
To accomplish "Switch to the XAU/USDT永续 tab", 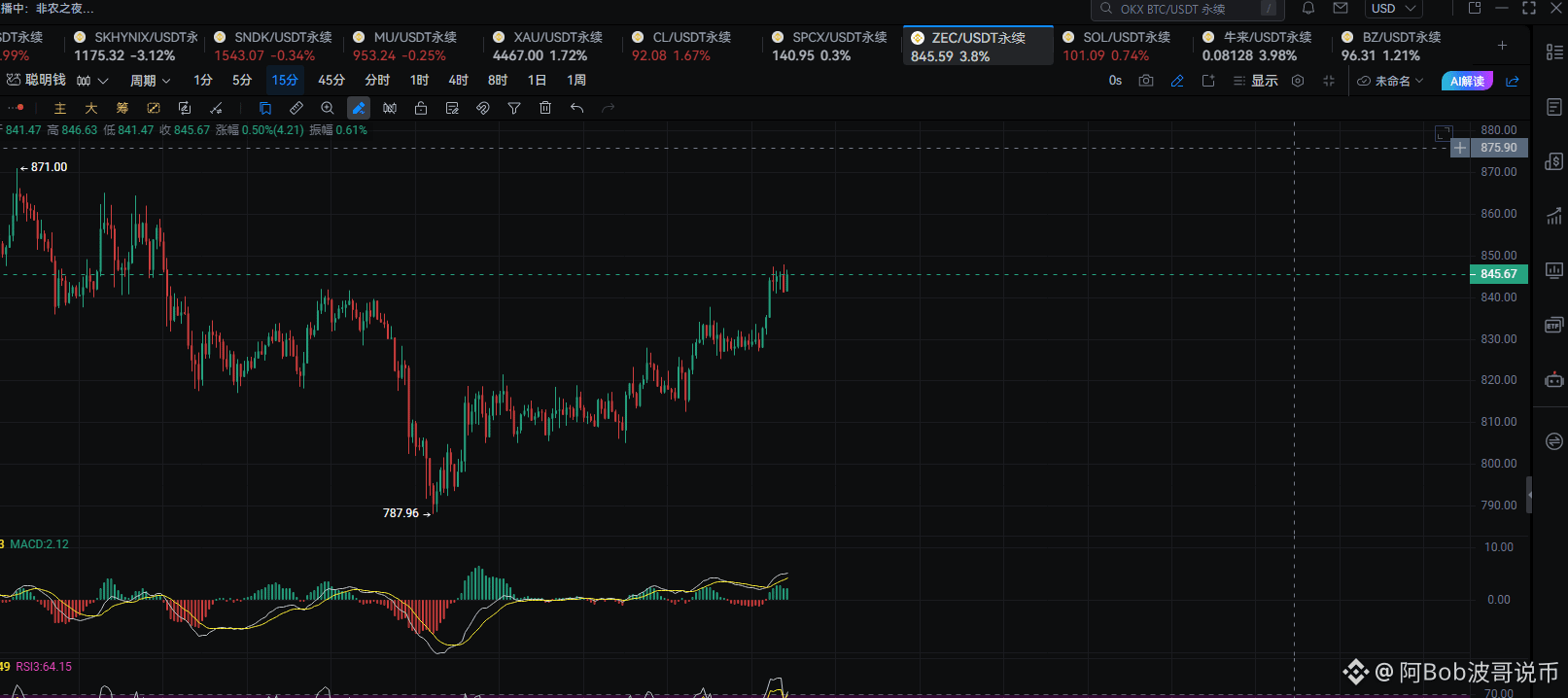I will [x=548, y=46].
